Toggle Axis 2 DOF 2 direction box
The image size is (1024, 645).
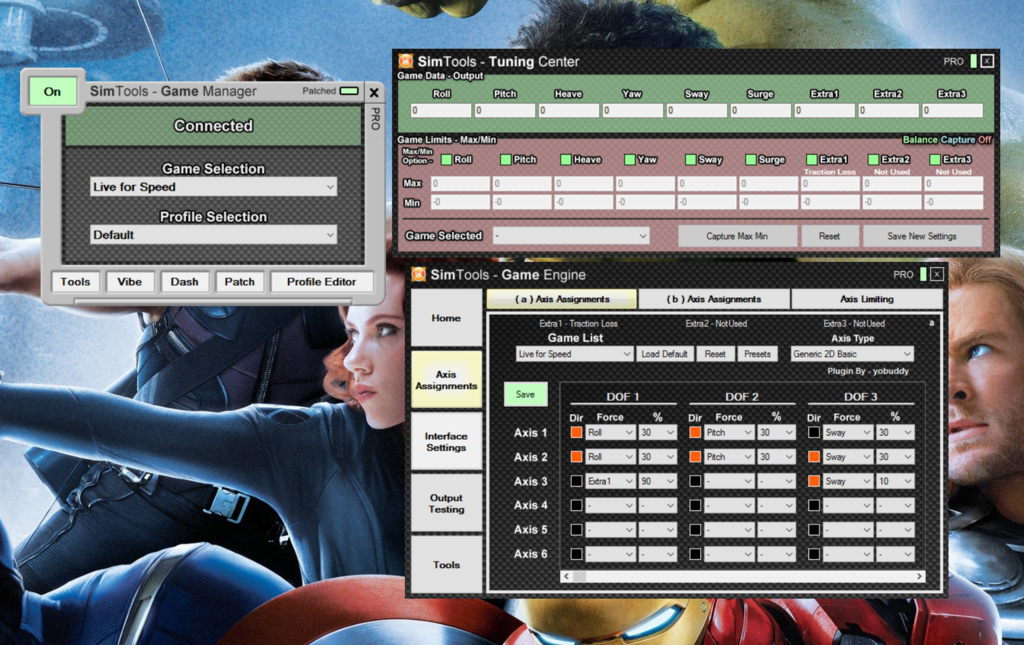pos(695,456)
